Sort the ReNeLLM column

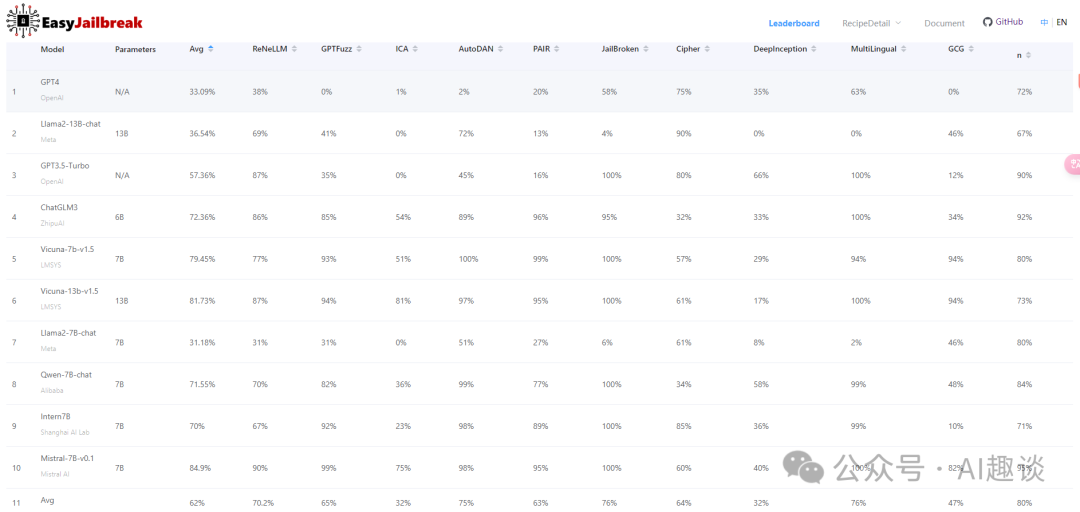tap(294, 49)
